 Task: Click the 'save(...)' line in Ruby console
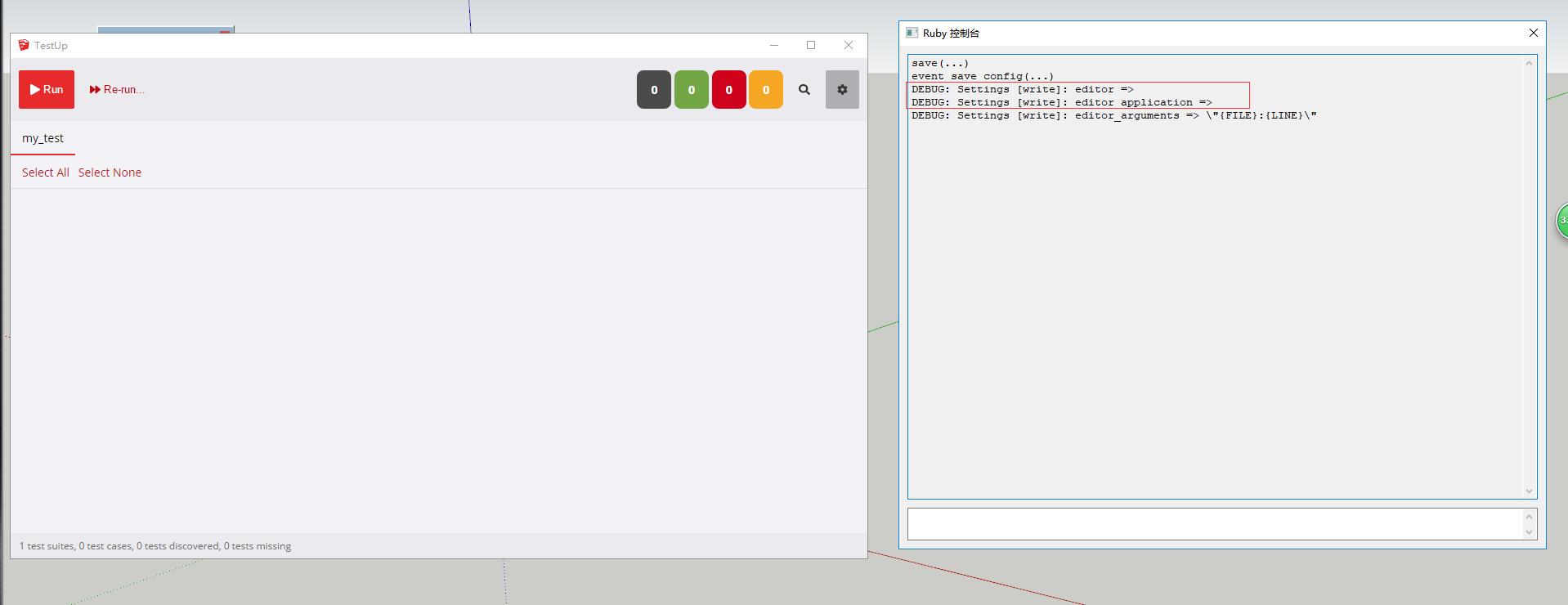[940, 63]
